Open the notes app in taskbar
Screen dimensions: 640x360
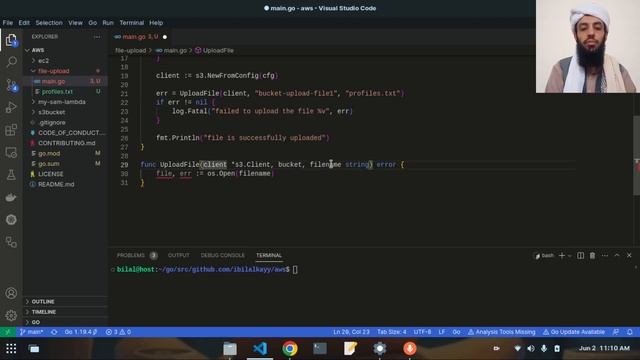click(x=350, y=349)
